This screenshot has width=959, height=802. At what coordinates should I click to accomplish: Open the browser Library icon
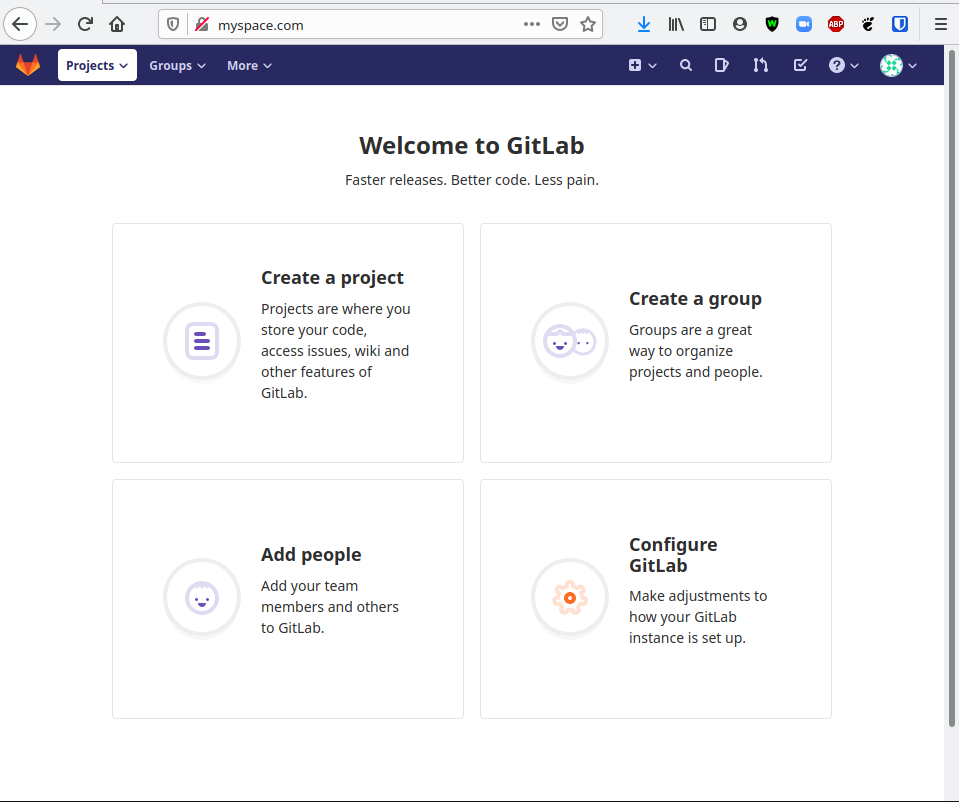pyautogui.click(x=676, y=24)
